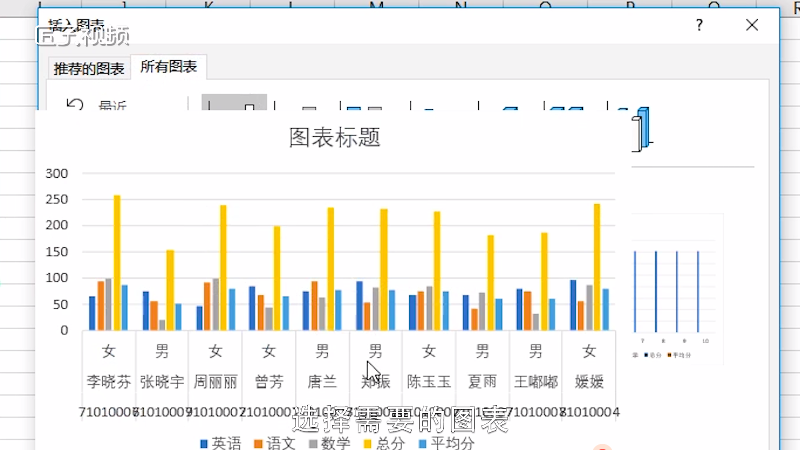Click 李晓芬's tall yellow 总分 bar
800x450 pixels.
[117, 263]
